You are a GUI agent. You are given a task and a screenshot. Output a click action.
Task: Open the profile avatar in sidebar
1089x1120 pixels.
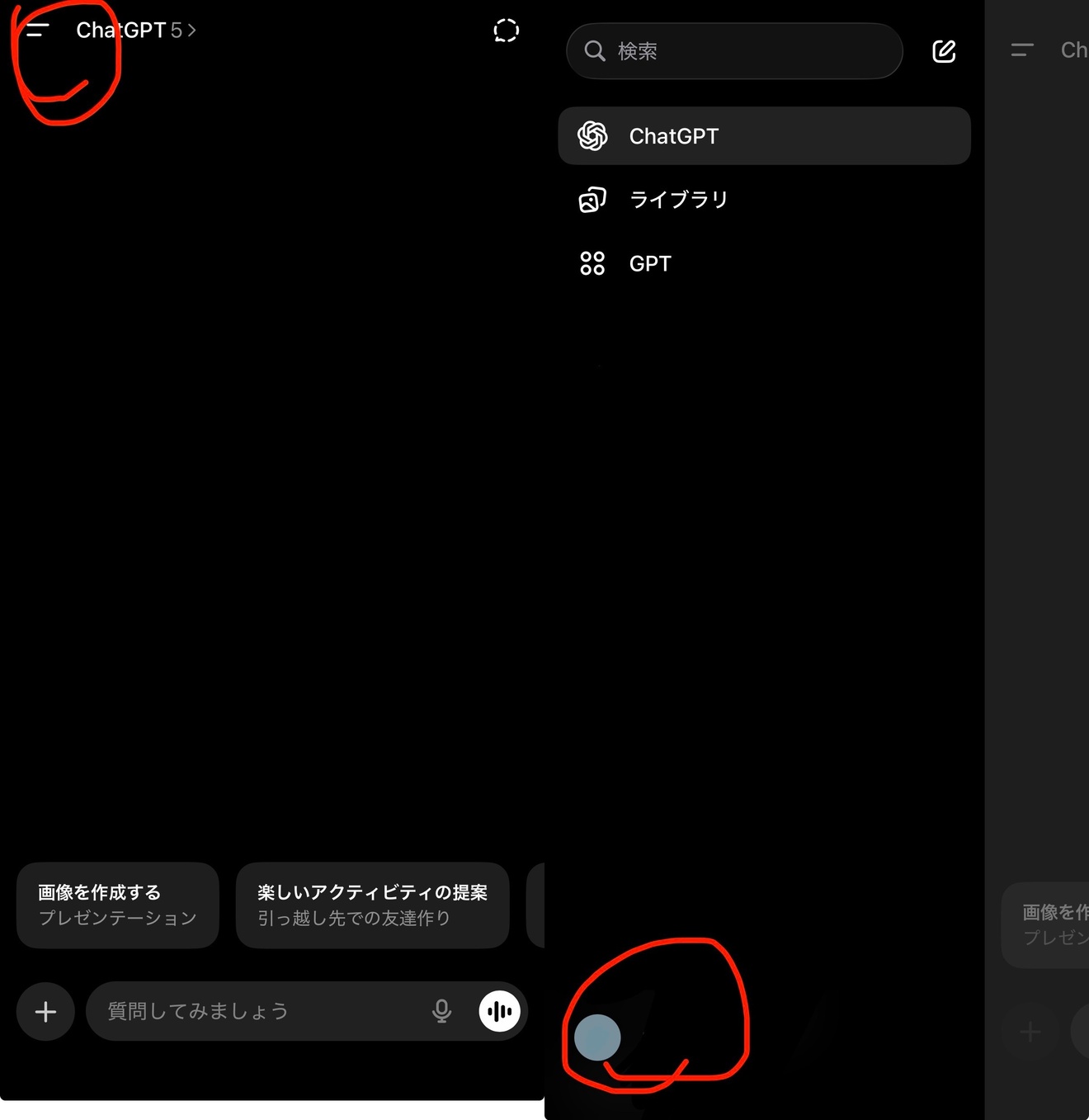[x=597, y=1037]
